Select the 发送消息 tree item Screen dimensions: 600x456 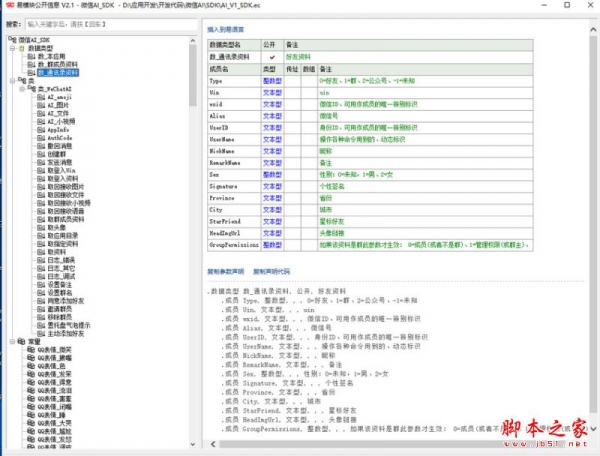click(x=61, y=161)
